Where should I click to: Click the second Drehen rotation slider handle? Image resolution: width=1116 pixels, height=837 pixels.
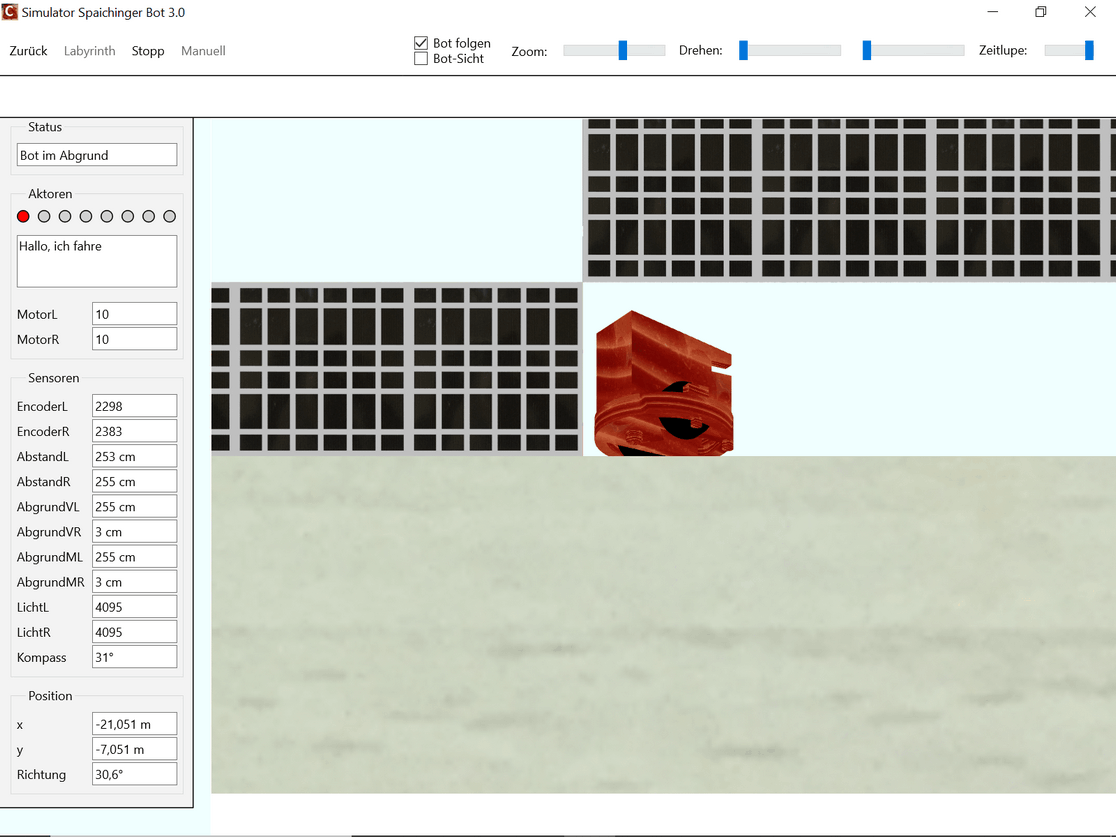pyautogui.click(x=867, y=50)
